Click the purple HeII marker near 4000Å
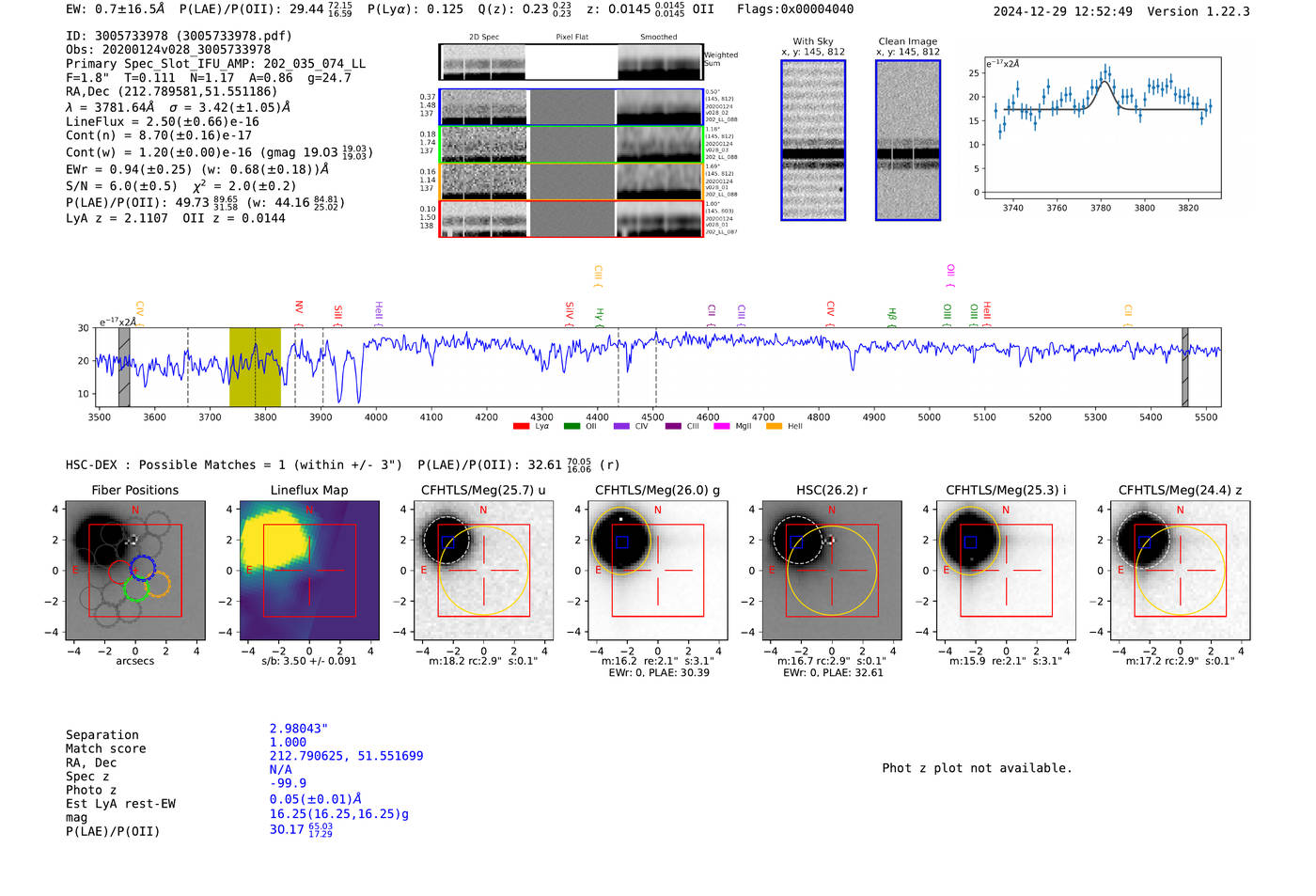This screenshot has height=896, width=1316. pos(379,312)
